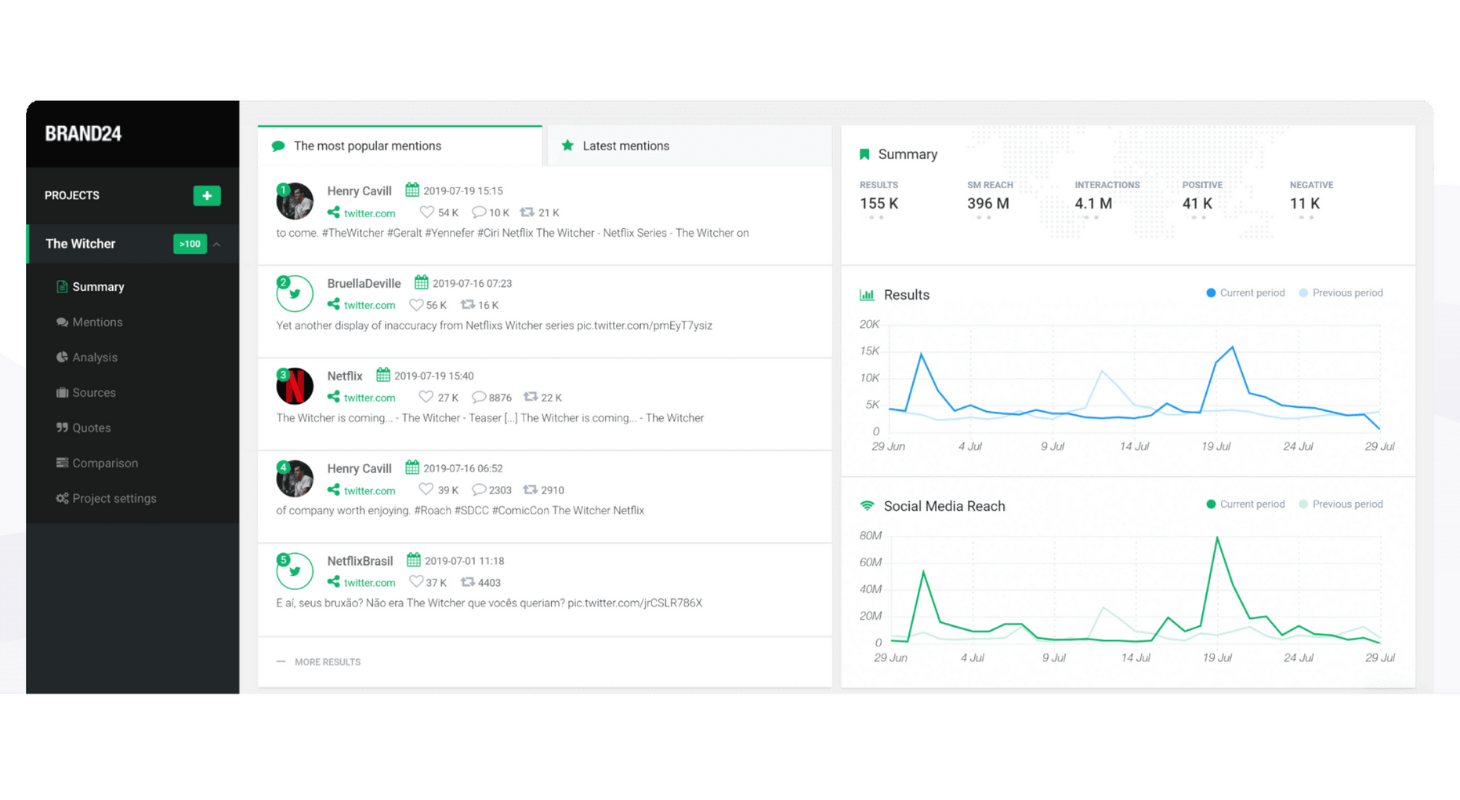1460x800 pixels.
Task: Click the calendar icon beside 2019-07-16 07:23
Action: (x=421, y=283)
